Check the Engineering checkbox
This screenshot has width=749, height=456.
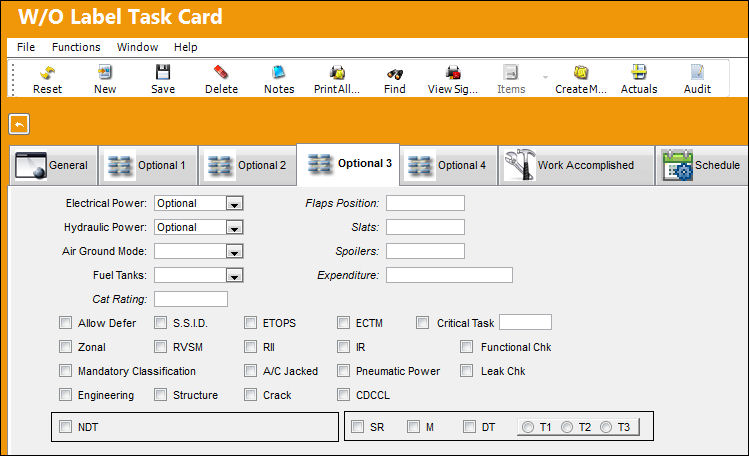click(65, 395)
